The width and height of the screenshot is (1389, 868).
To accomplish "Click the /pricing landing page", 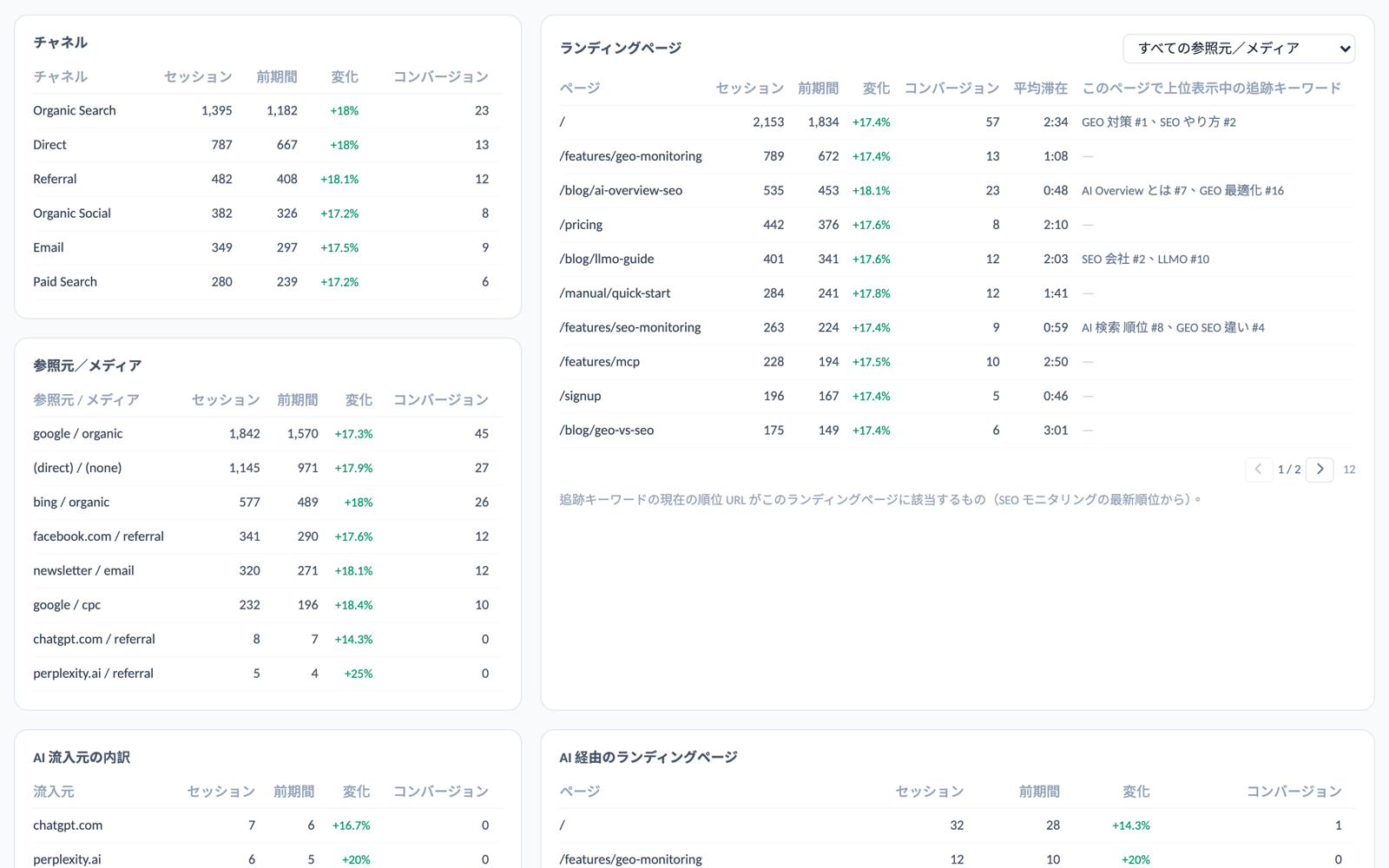I will click(x=581, y=225).
